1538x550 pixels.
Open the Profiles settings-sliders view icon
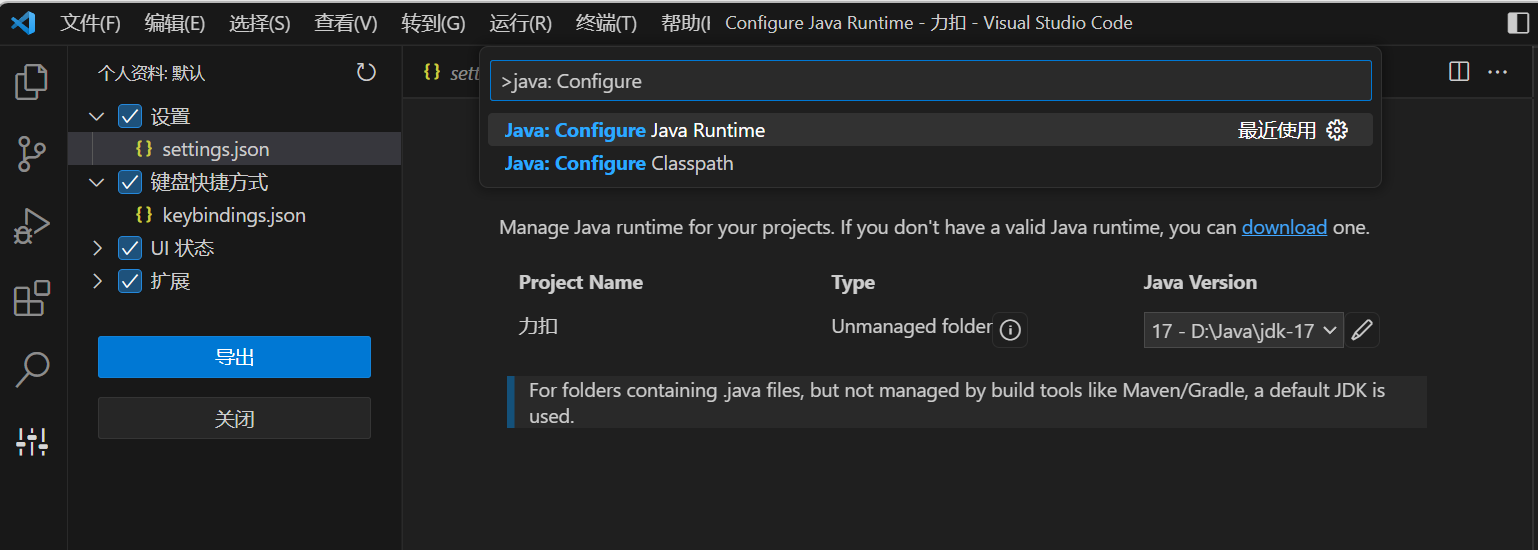click(32, 441)
